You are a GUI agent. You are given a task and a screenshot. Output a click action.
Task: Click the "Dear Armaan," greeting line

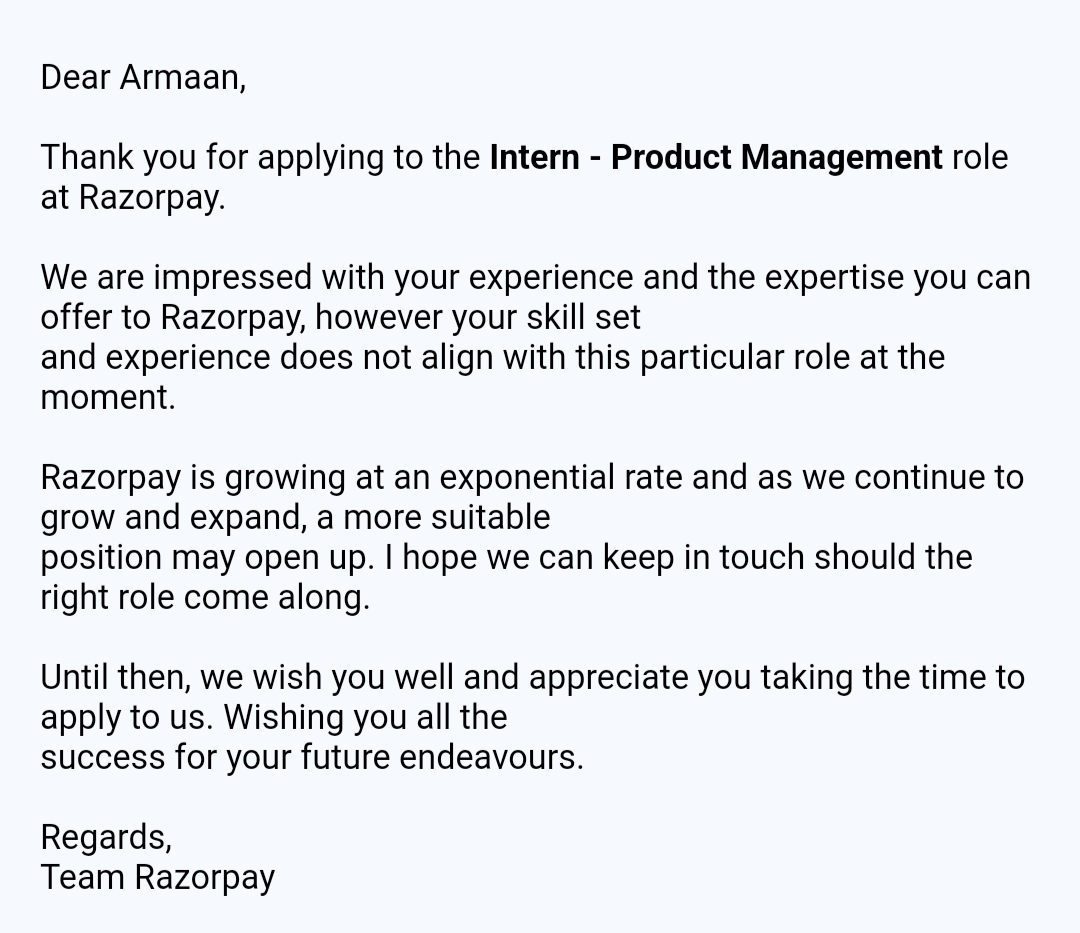pos(143,77)
